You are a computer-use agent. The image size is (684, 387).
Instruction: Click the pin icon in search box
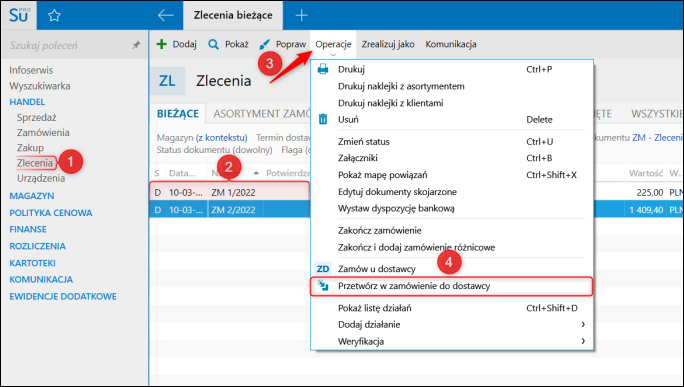pos(137,45)
